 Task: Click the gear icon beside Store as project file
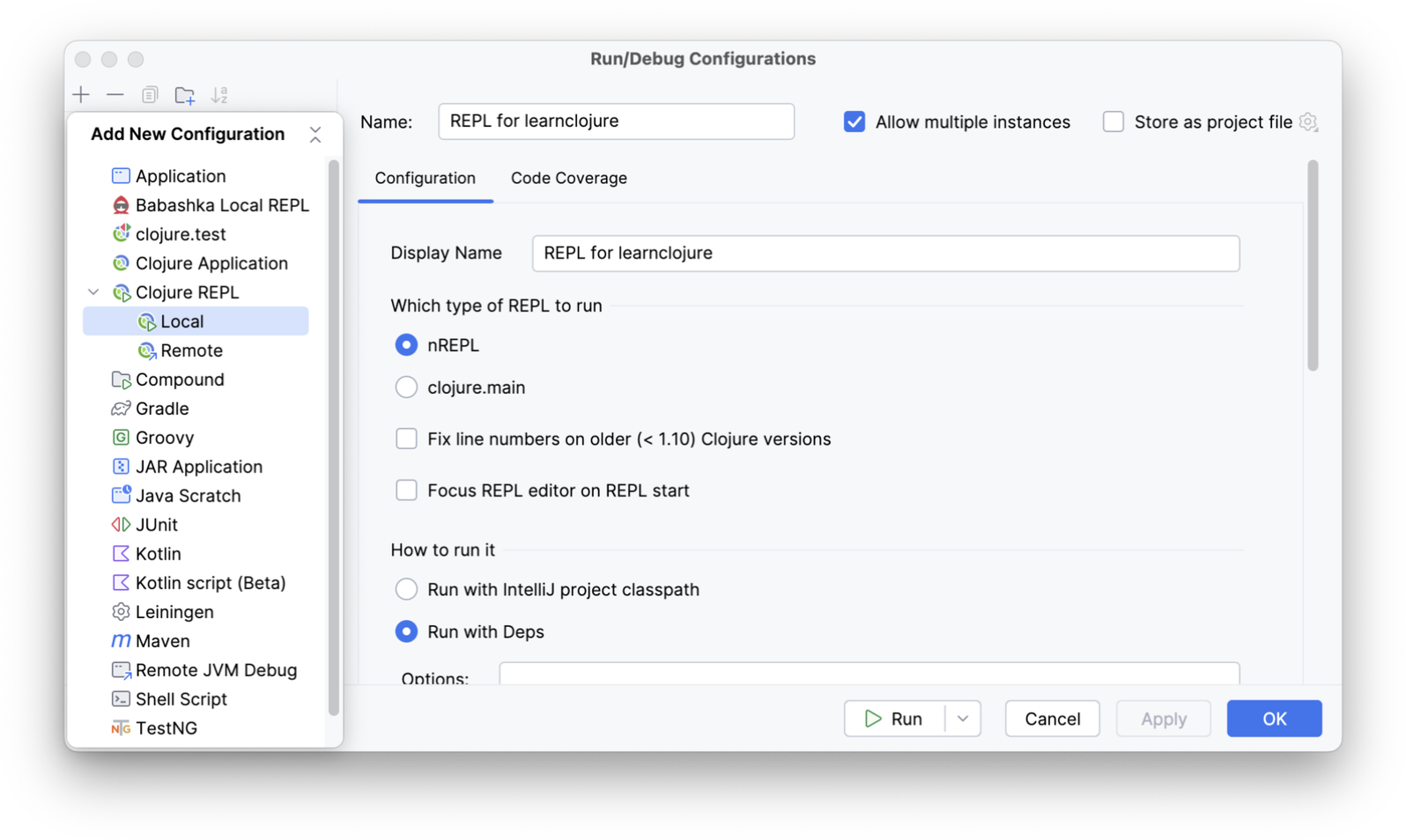coord(1308,122)
